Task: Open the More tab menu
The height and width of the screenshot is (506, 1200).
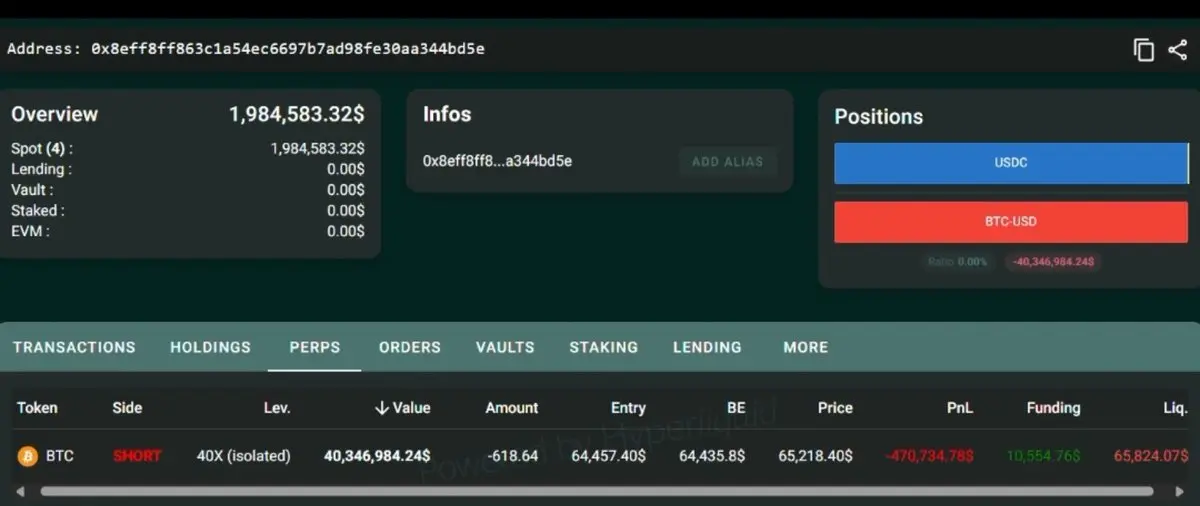Action: point(806,347)
